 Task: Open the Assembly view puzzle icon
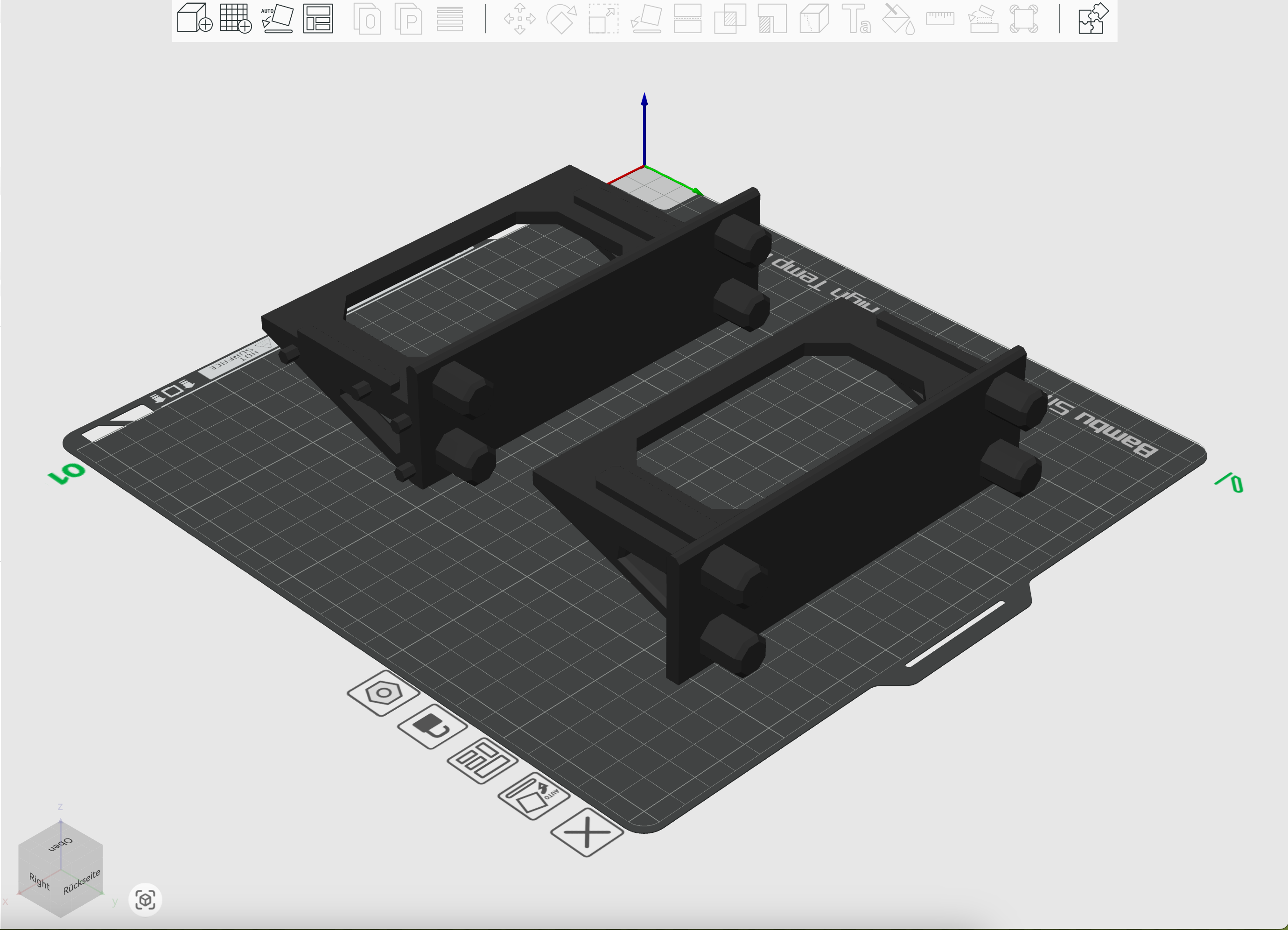click(1092, 18)
